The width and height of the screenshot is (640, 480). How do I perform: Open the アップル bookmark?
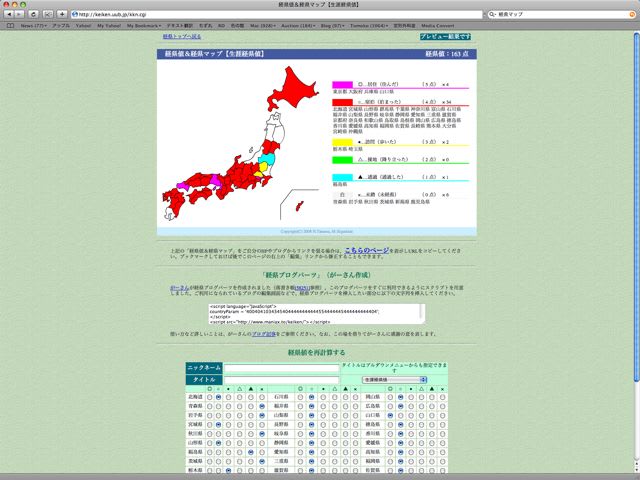click(x=61, y=26)
